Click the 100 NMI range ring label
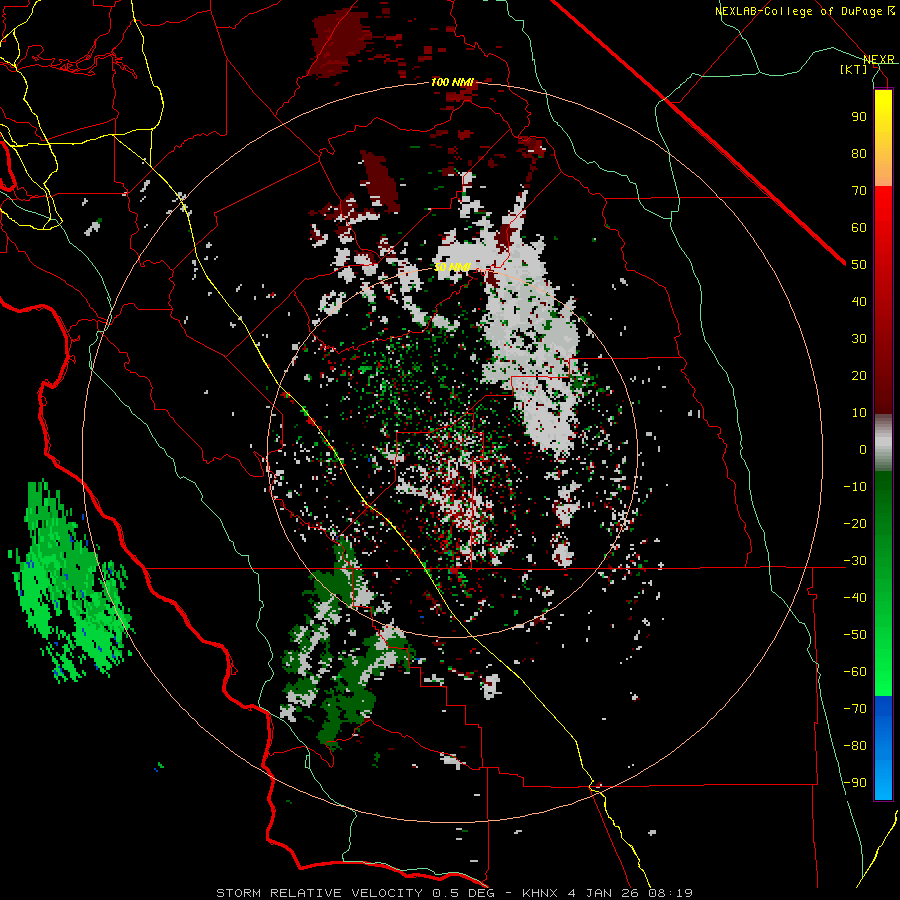The width and height of the screenshot is (900, 900). coord(452,82)
